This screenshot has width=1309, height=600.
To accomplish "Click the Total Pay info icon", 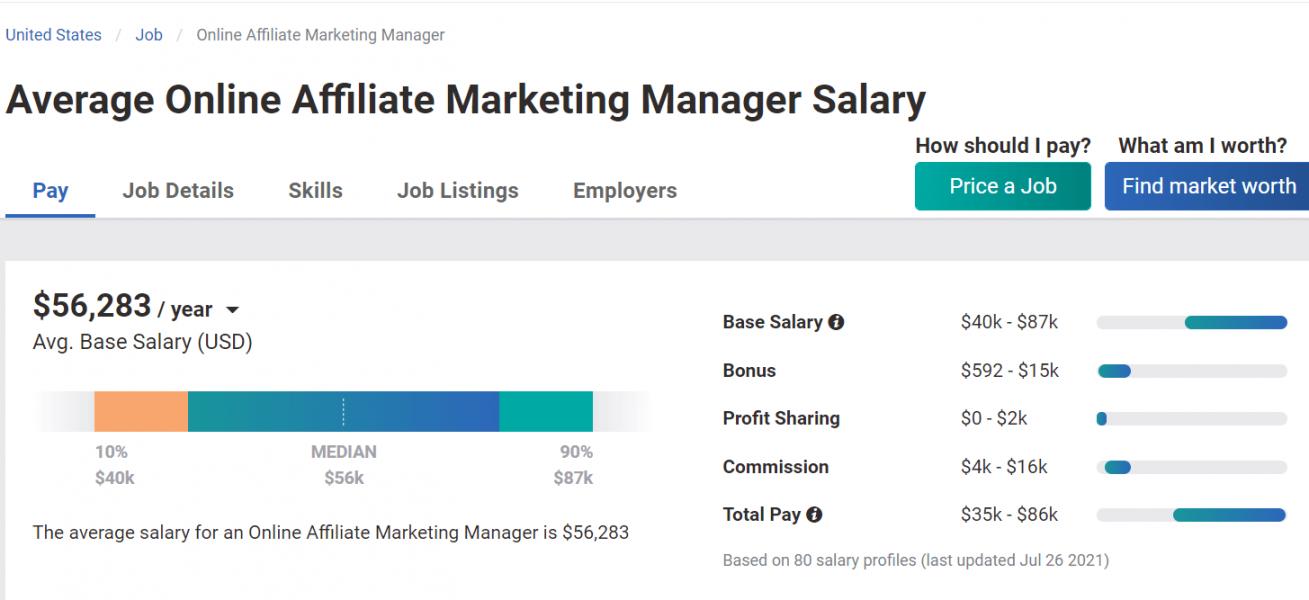I will [x=814, y=515].
